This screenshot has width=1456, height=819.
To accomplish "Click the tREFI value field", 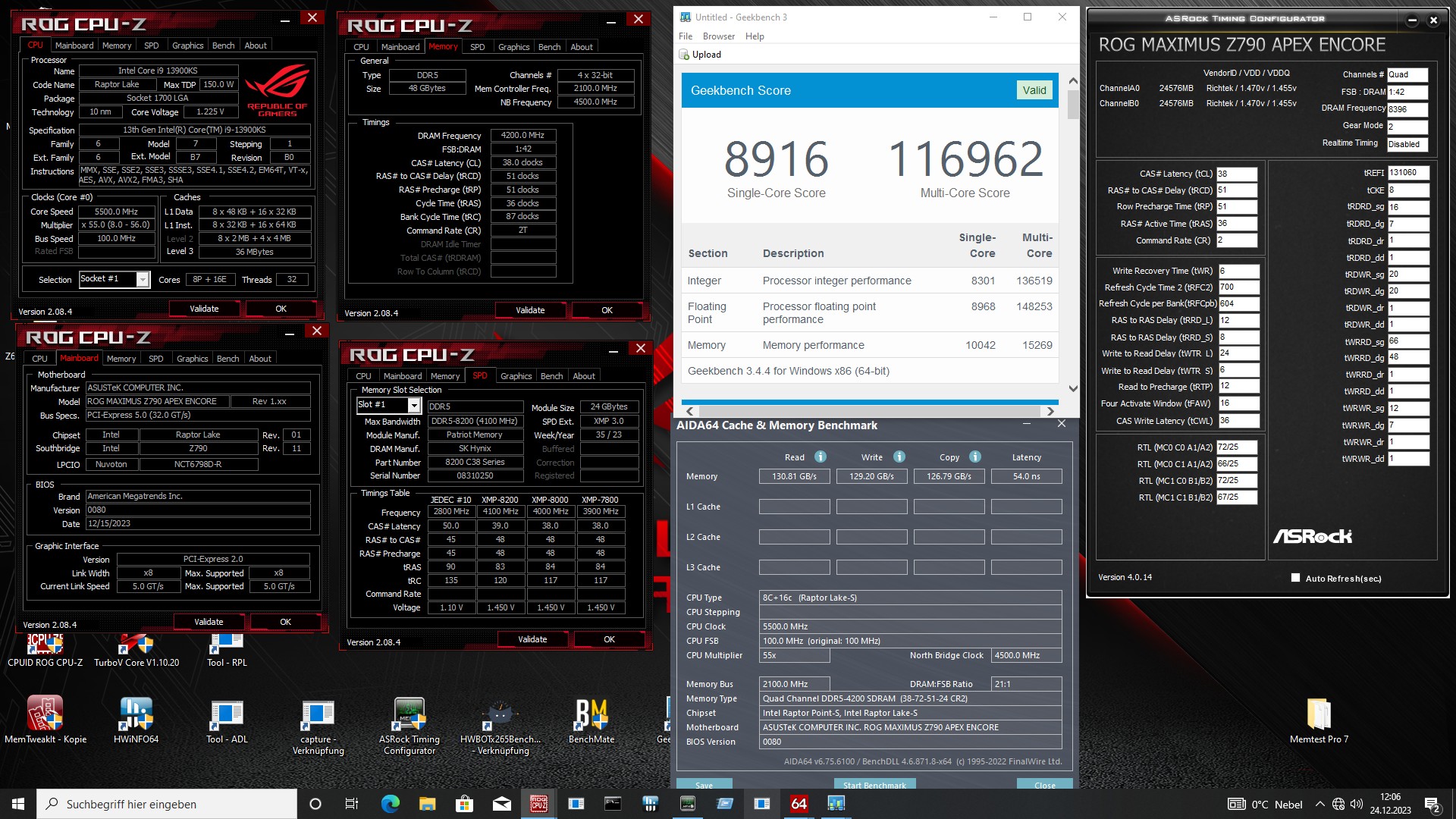I will pos(1408,172).
